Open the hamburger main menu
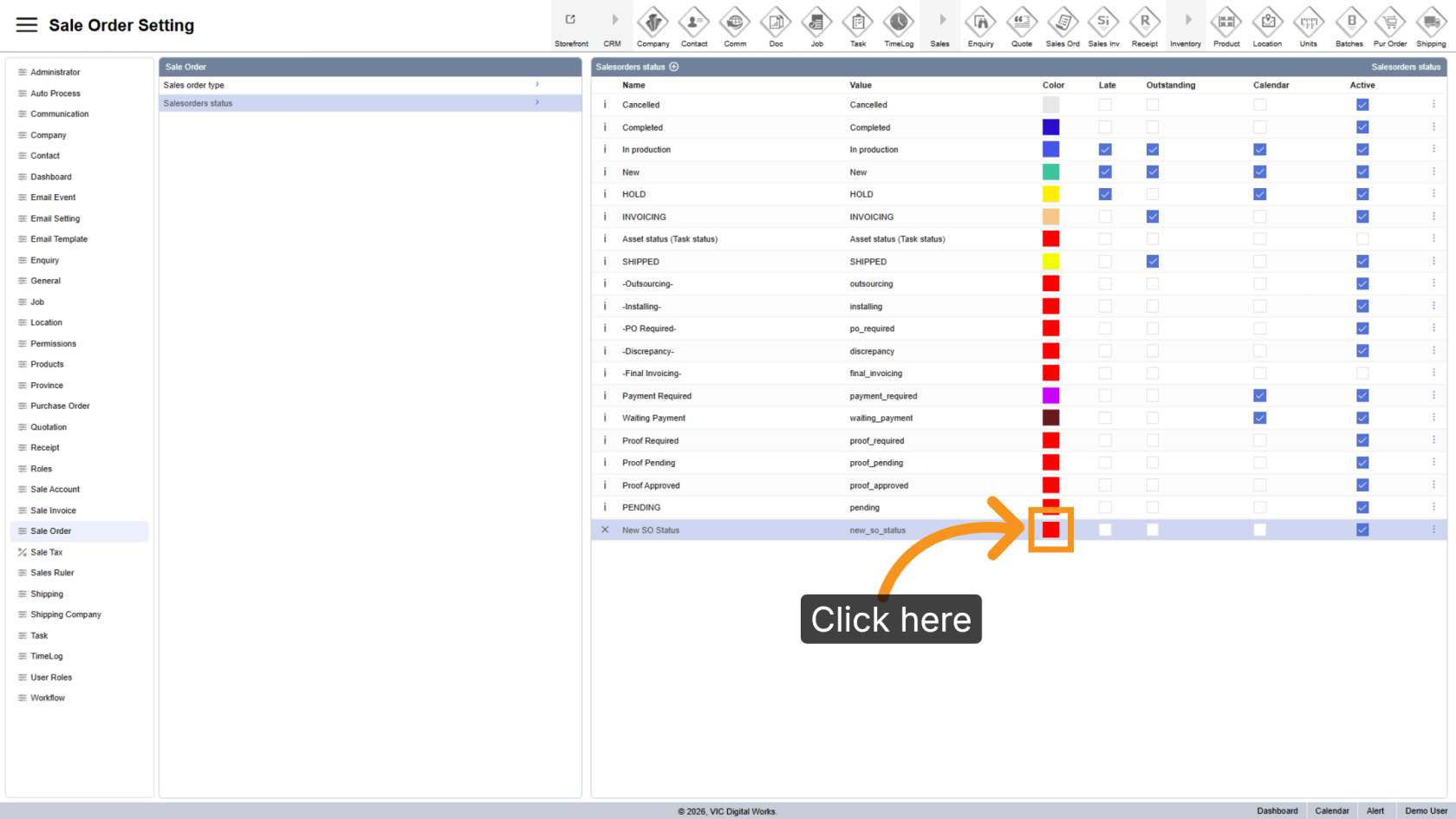The height and width of the screenshot is (819, 1456). coord(27,25)
